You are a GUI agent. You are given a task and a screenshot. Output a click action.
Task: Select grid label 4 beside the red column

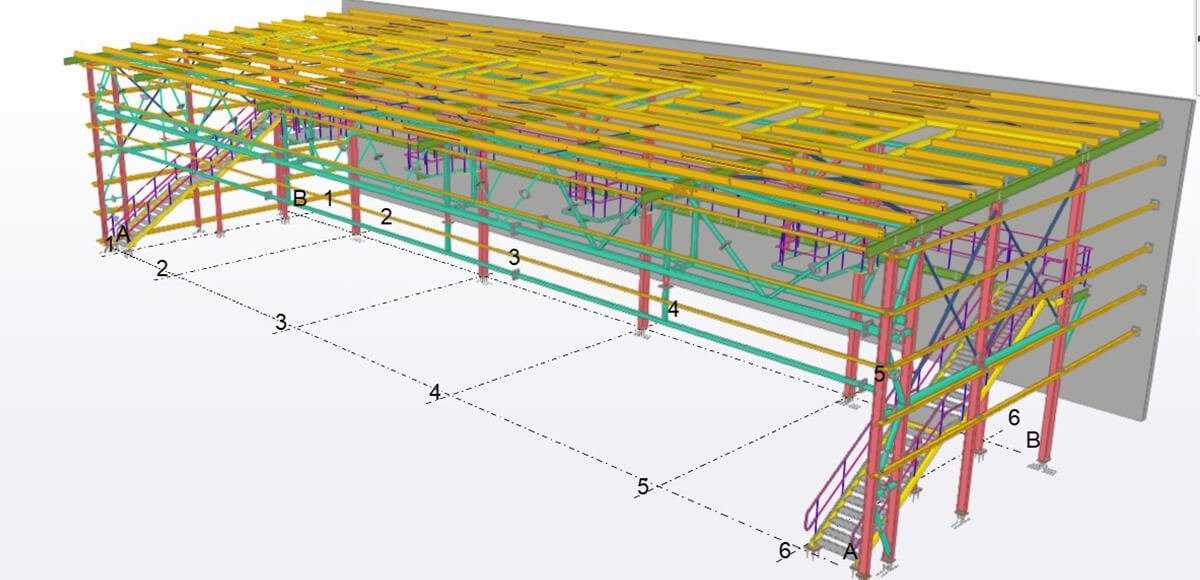(x=673, y=310)
